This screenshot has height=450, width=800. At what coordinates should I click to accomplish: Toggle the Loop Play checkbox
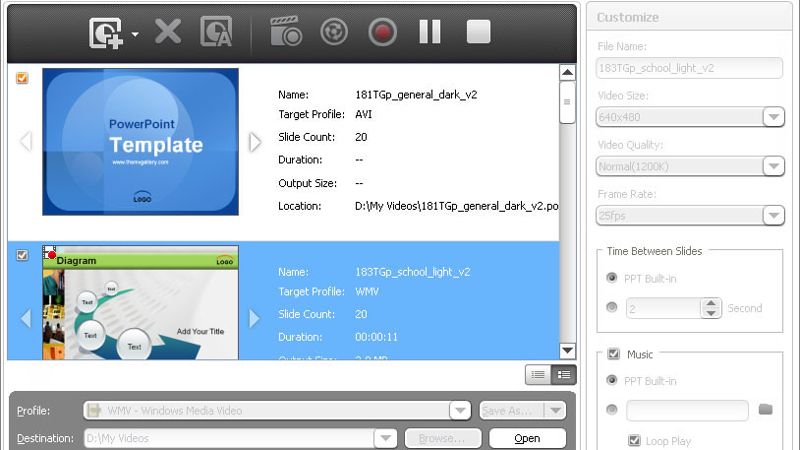click(x=634, y=440)
